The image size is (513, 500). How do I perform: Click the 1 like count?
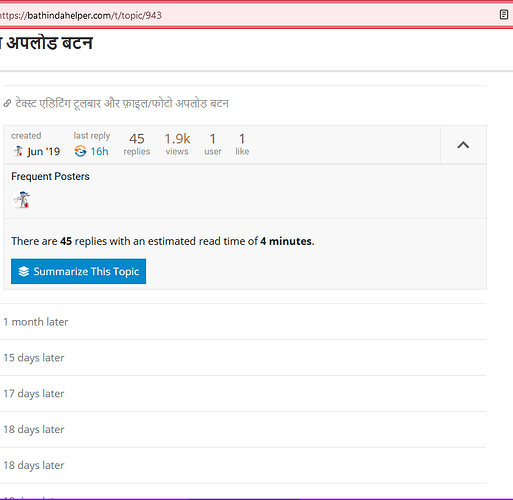(x=242, y=144)
